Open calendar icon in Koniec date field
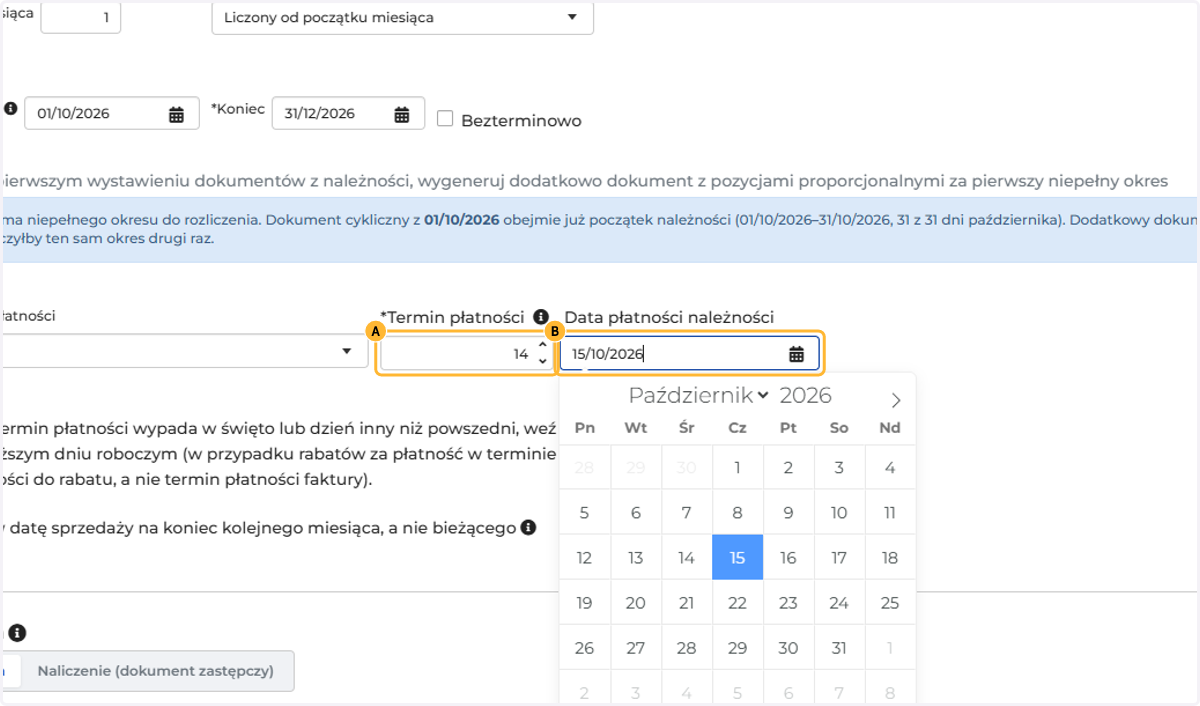 point(402,114)
